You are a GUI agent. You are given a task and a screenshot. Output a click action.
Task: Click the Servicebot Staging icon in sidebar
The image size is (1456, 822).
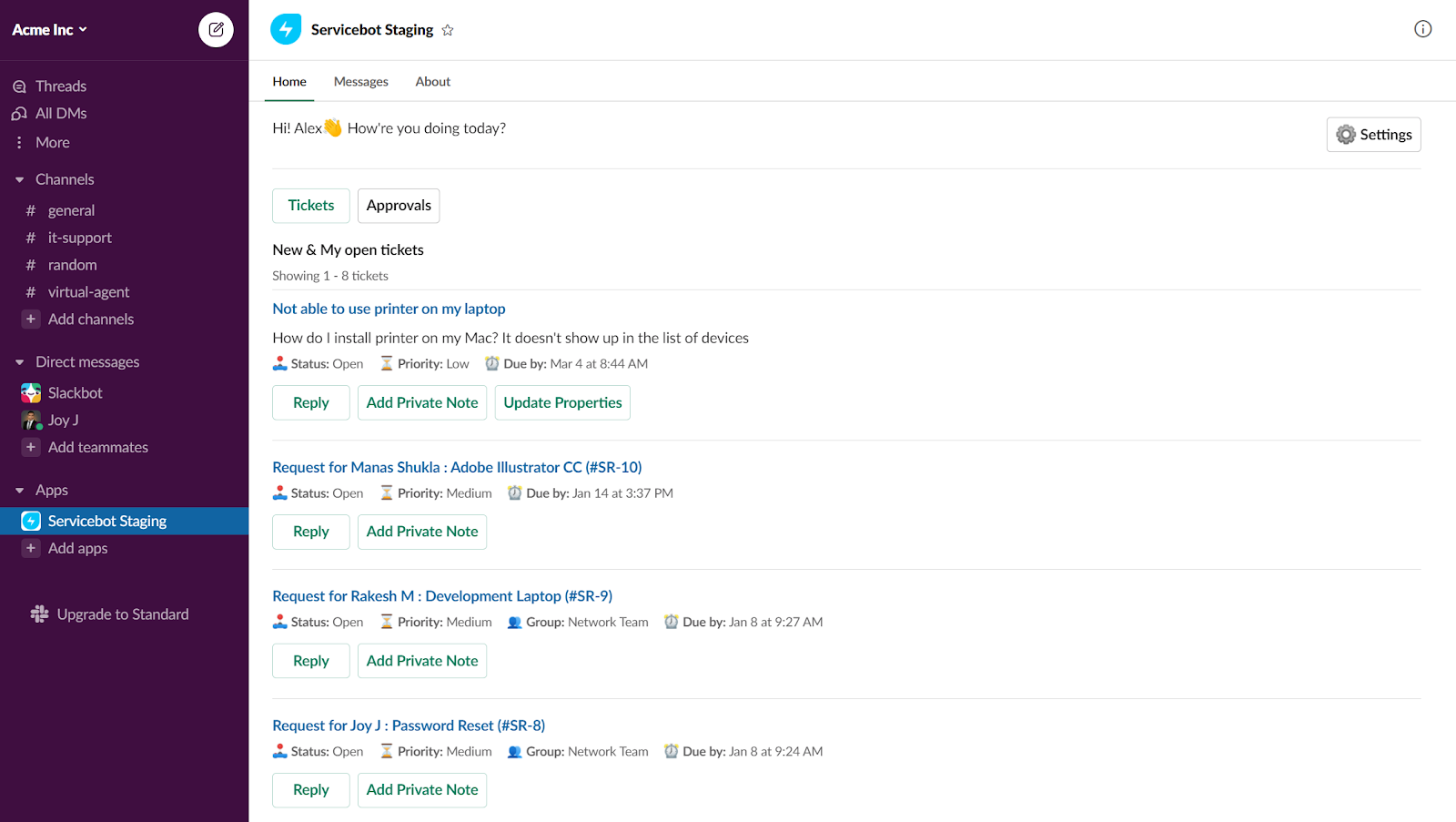point(31,522)
